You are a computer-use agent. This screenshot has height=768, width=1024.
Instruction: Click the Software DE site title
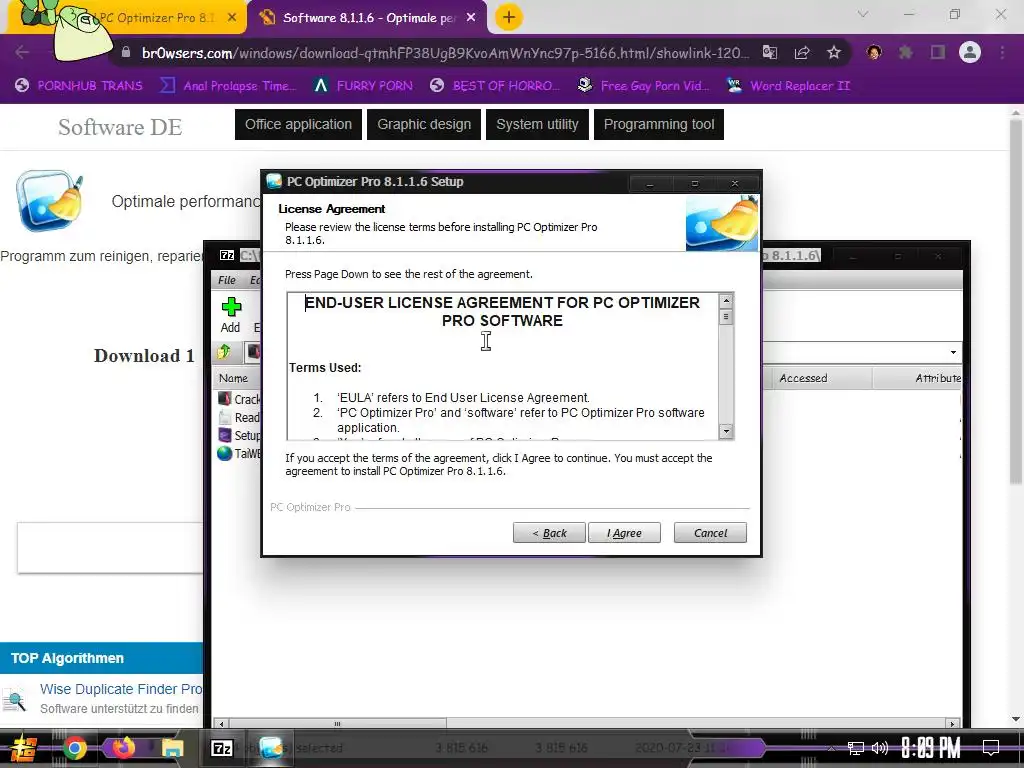point(120,127)
